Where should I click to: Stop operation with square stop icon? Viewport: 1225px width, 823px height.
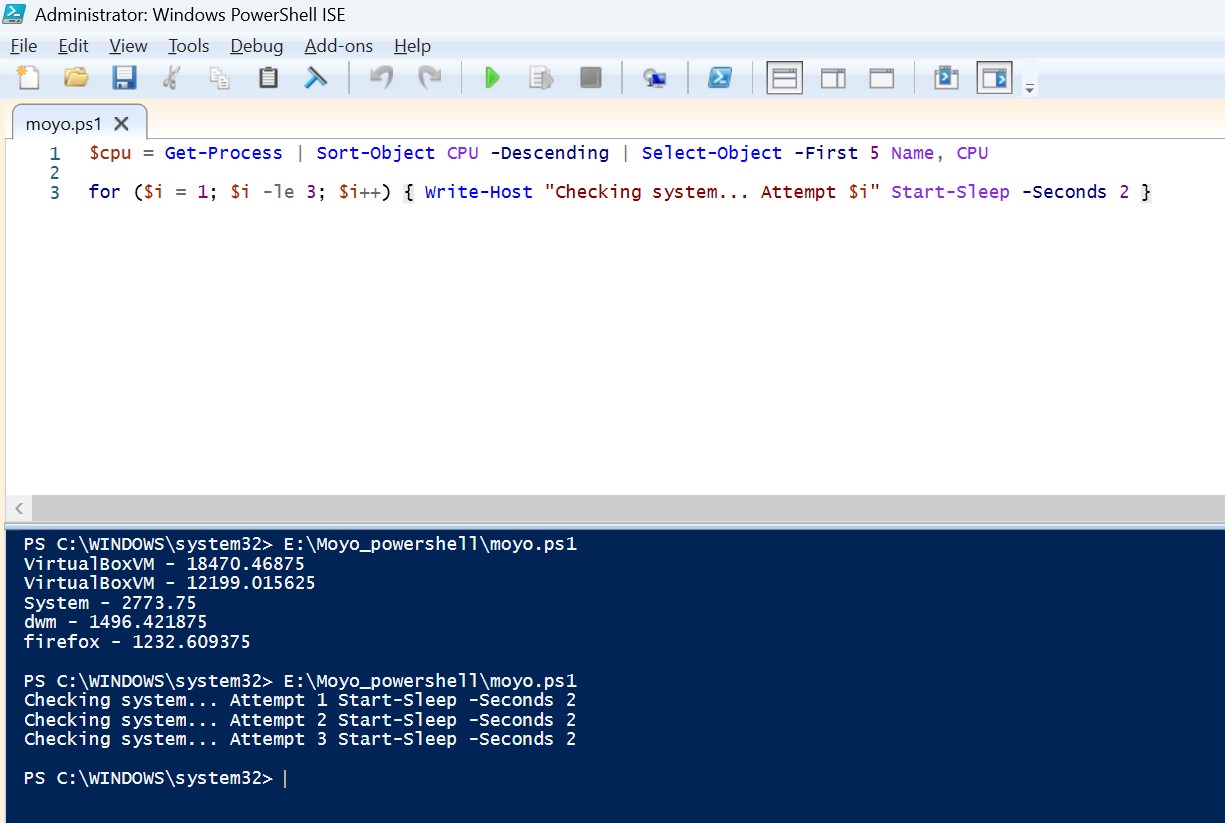pos(591,77)
